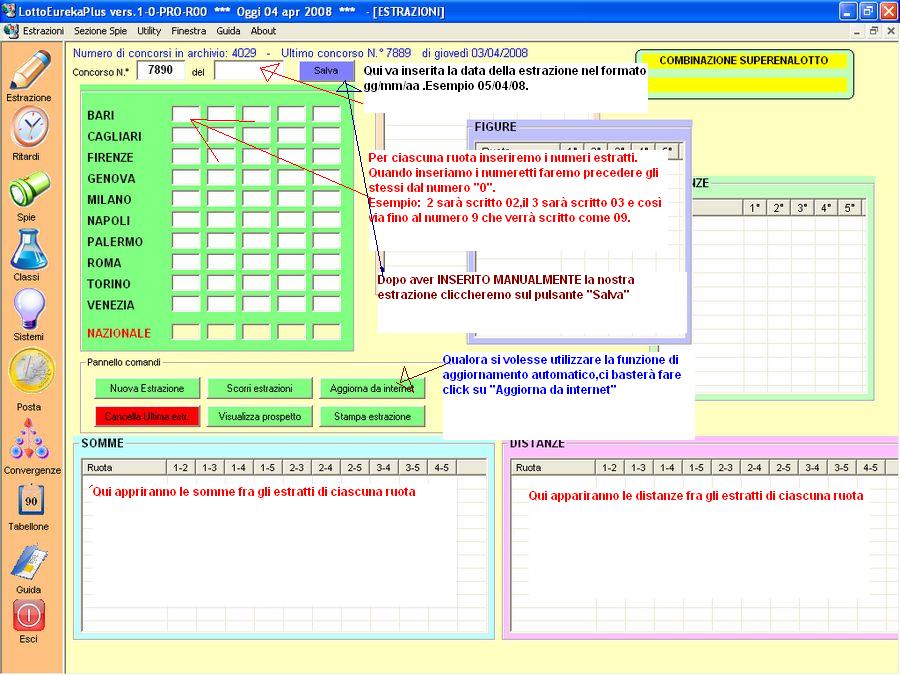Open the Convergenze molecule icon
The width and height of the screenshot is (900, 675).
(29, 439)
